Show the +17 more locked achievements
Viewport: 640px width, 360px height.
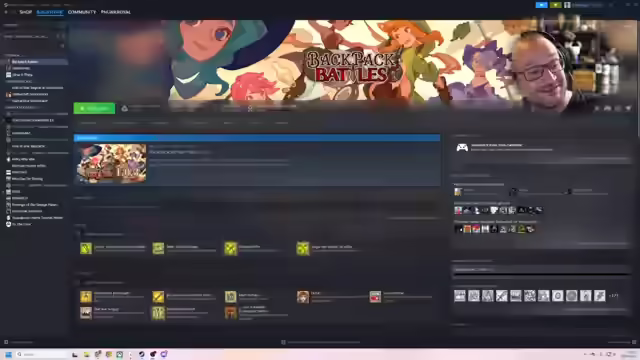pos(613,296)
